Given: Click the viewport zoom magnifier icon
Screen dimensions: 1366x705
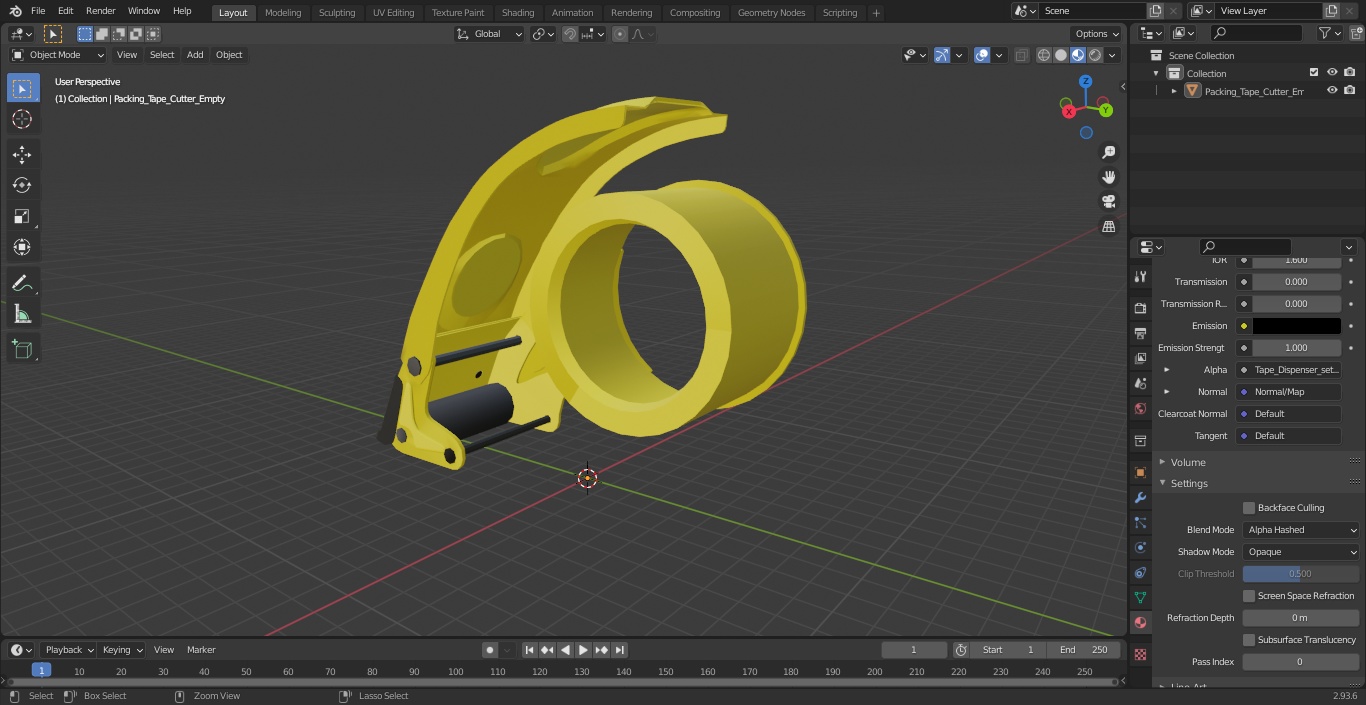Looking at the screenshot, I should (1108, 152).
